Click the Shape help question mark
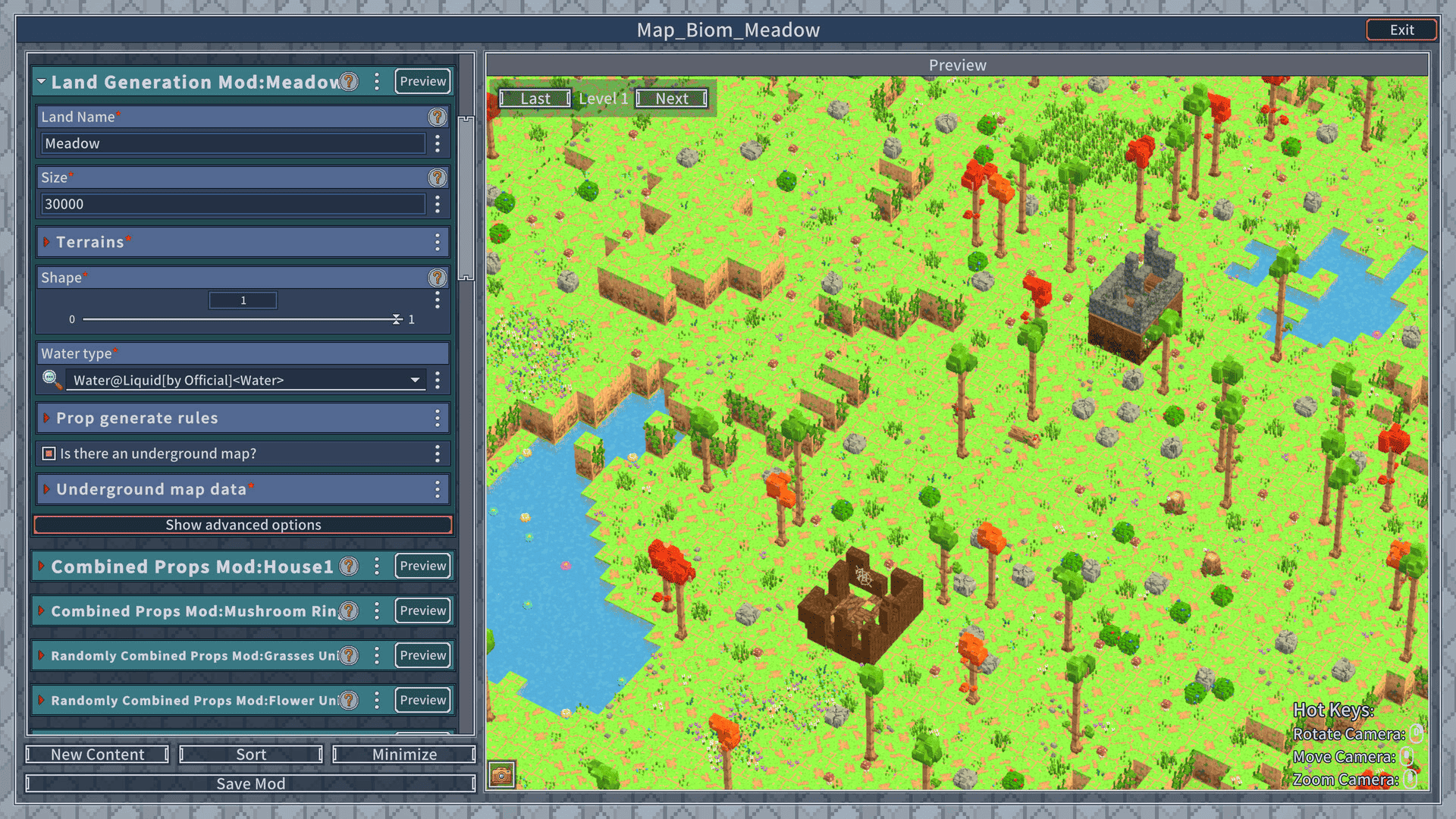This screenshot has height=819, width=1456. click(x=437, y=278)
